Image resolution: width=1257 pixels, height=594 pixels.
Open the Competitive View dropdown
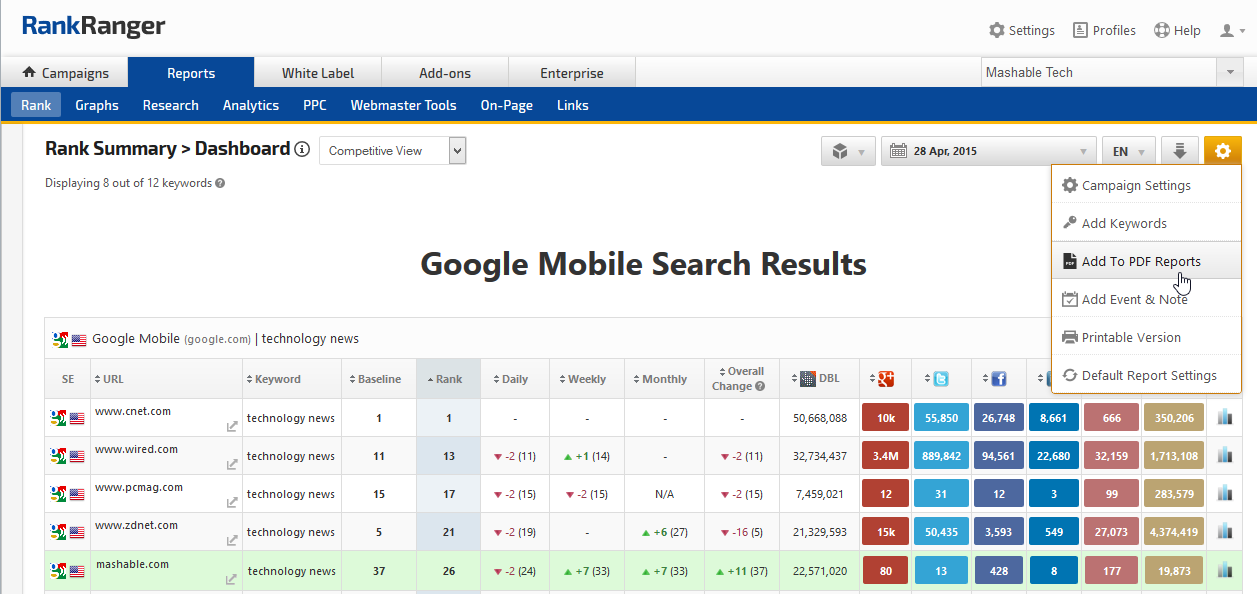[392, 151]
